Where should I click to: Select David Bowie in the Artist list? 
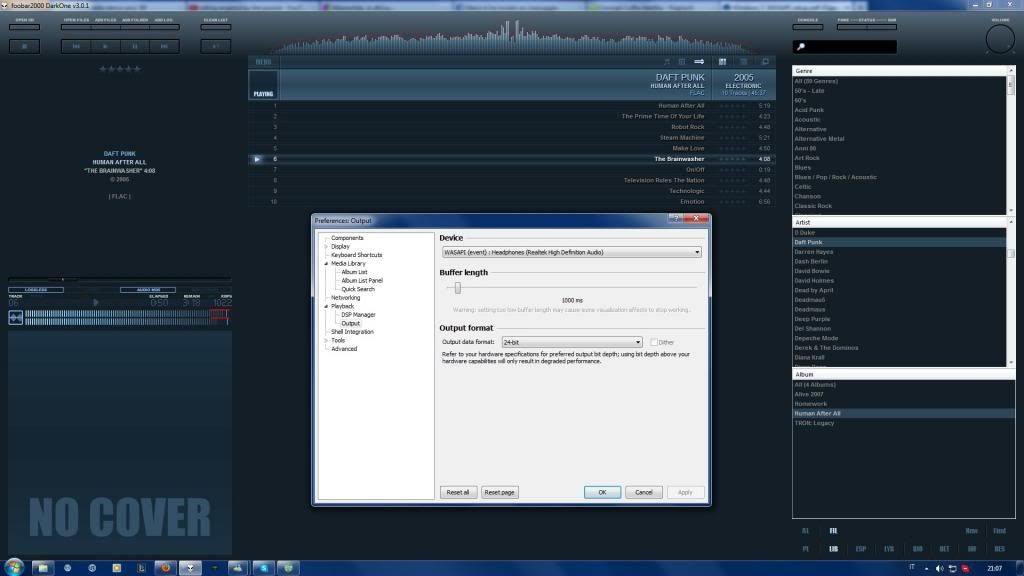[812, 271]
